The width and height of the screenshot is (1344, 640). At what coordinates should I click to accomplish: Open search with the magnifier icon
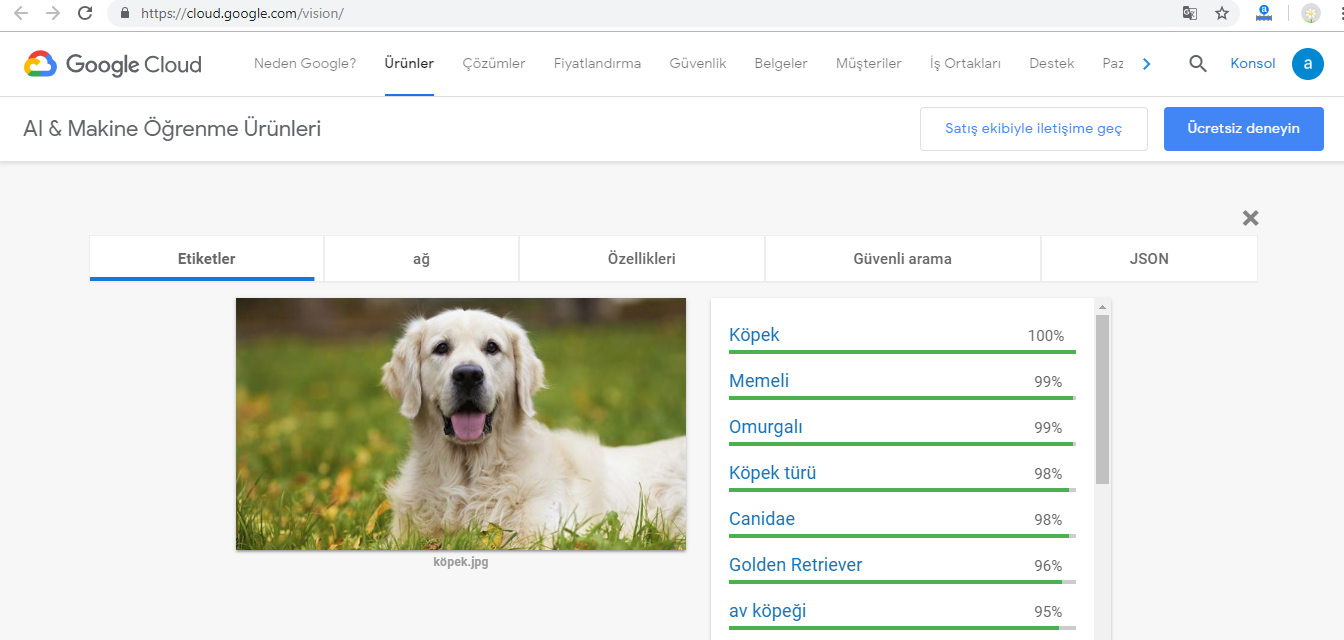click(1198, 63)
